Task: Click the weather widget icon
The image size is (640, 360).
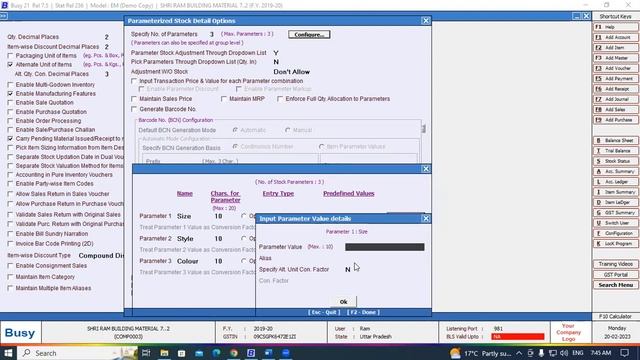Action: point(455,353)
